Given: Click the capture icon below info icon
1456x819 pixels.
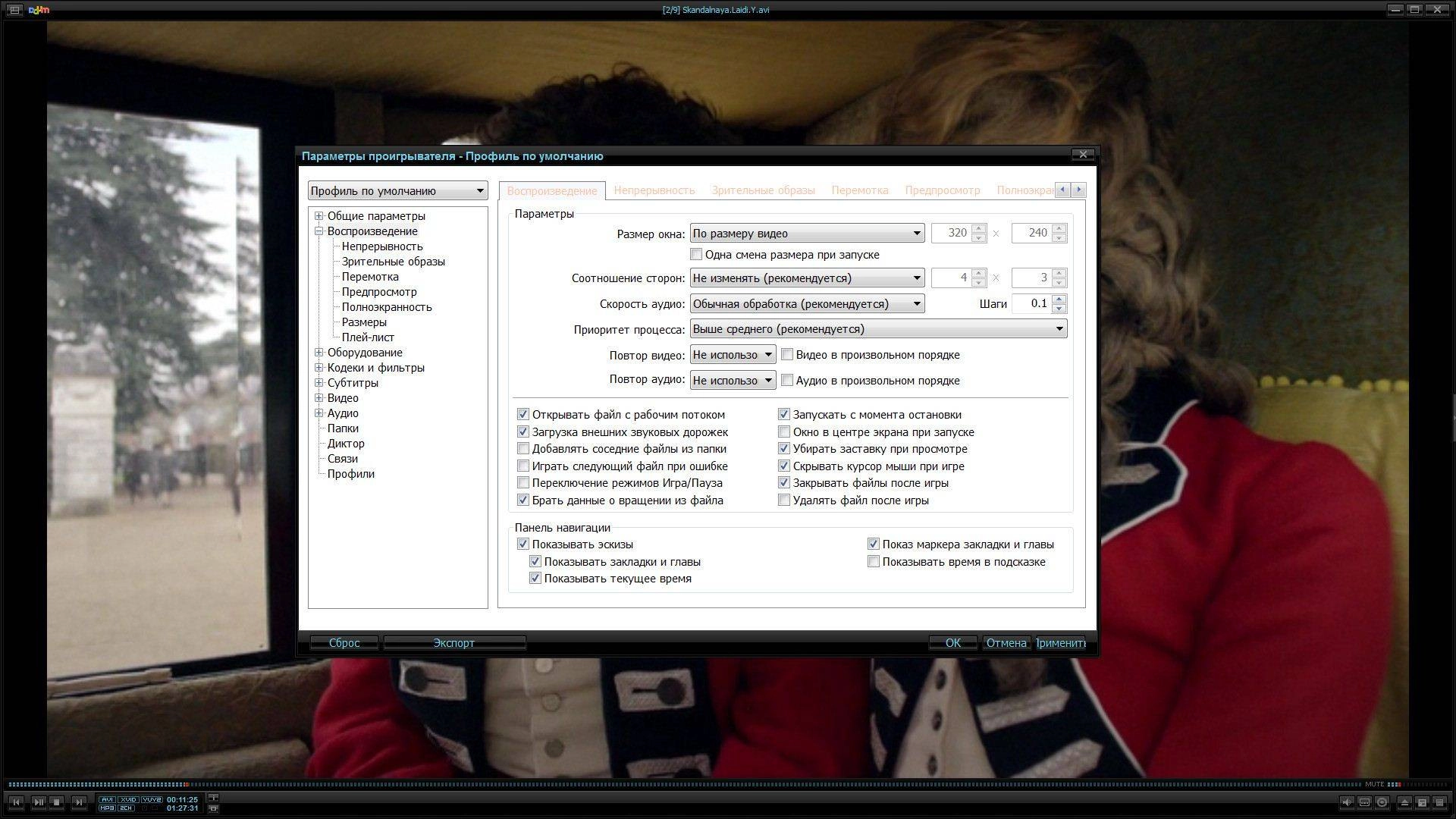Looking at the screenshot, I should click(214, 808).
